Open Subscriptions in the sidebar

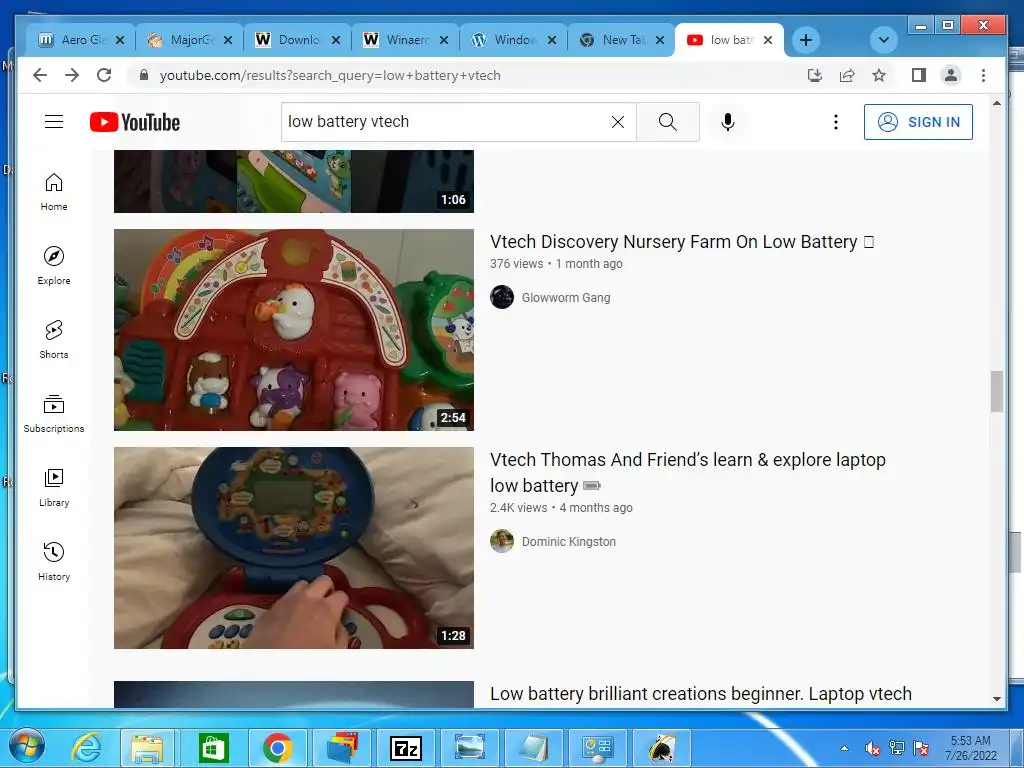54,413
